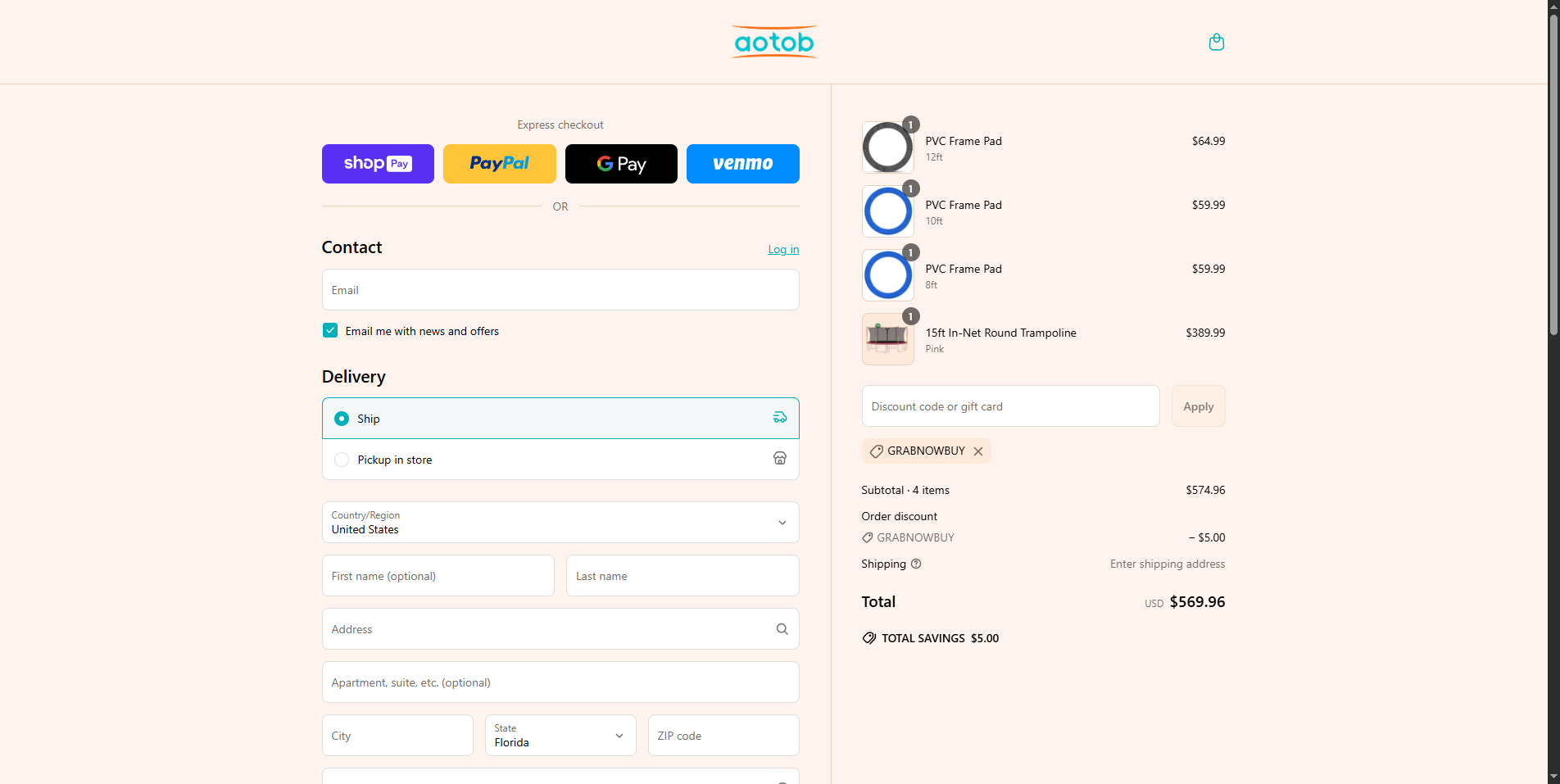Click the GRABNOWBUY chip tag icon
This screenshot has height=784, width=1560.
click(x=876, y=451)
